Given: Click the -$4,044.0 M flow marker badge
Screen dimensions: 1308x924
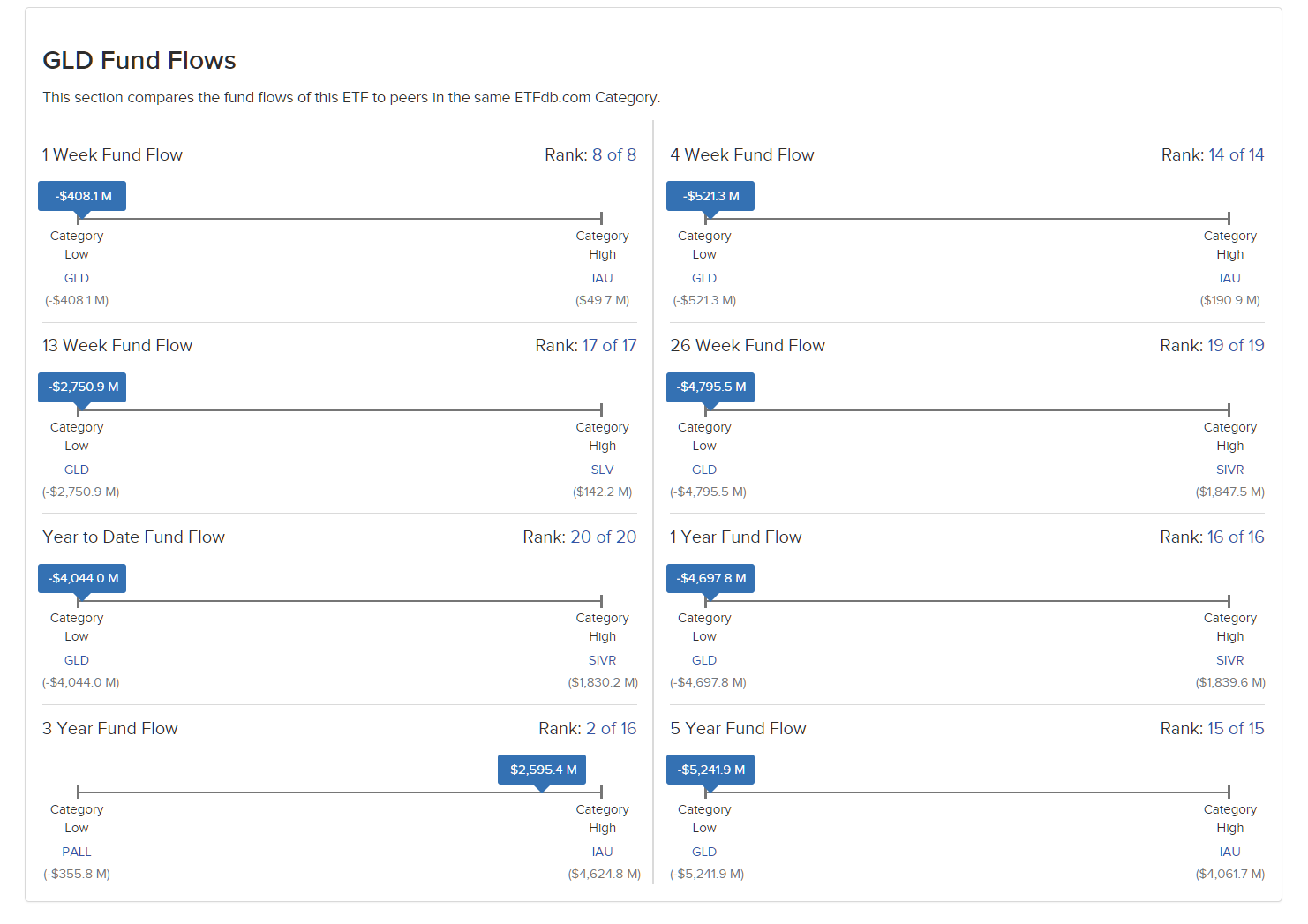Looking at the screenshot, I should 82,578.
